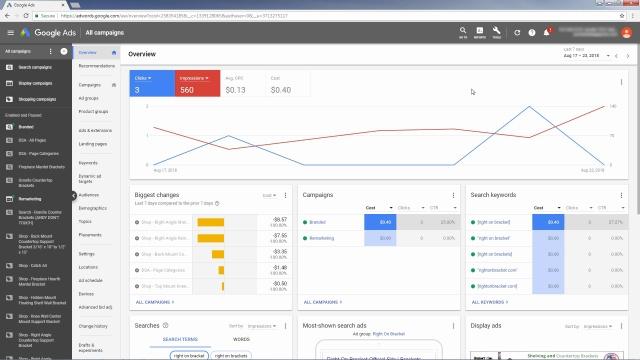Select Fireplace Mantel Brackets campaign
Viewport: 640px width, 360px height.
[41, 167]
